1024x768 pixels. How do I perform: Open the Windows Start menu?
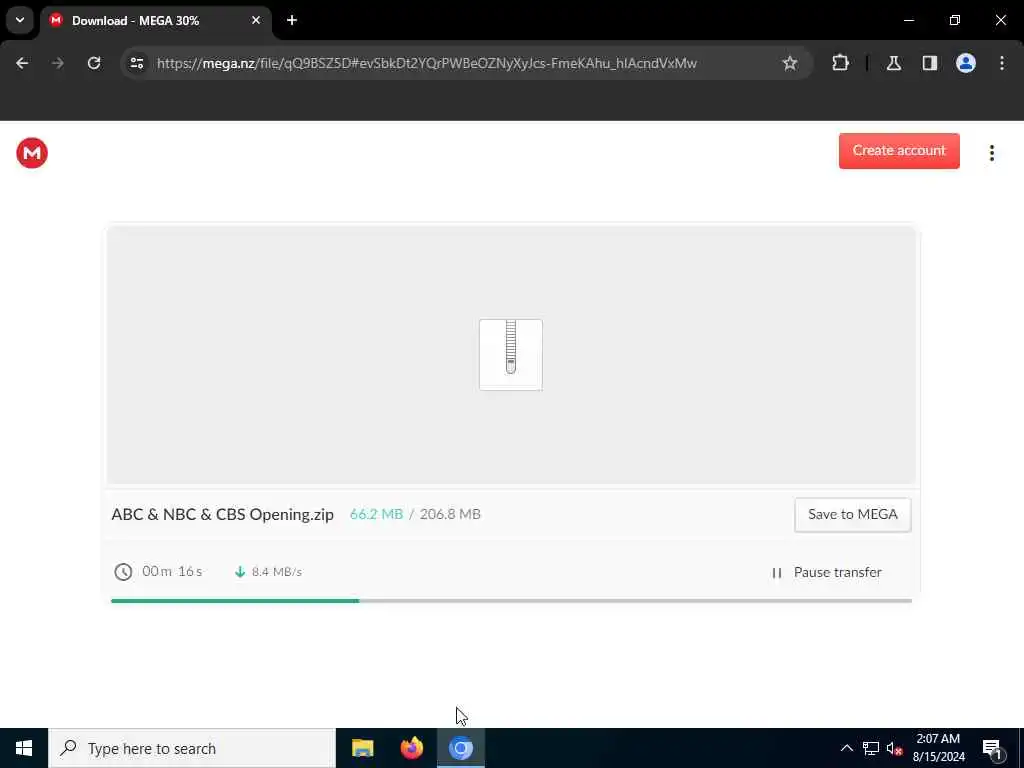click(24, 748)
